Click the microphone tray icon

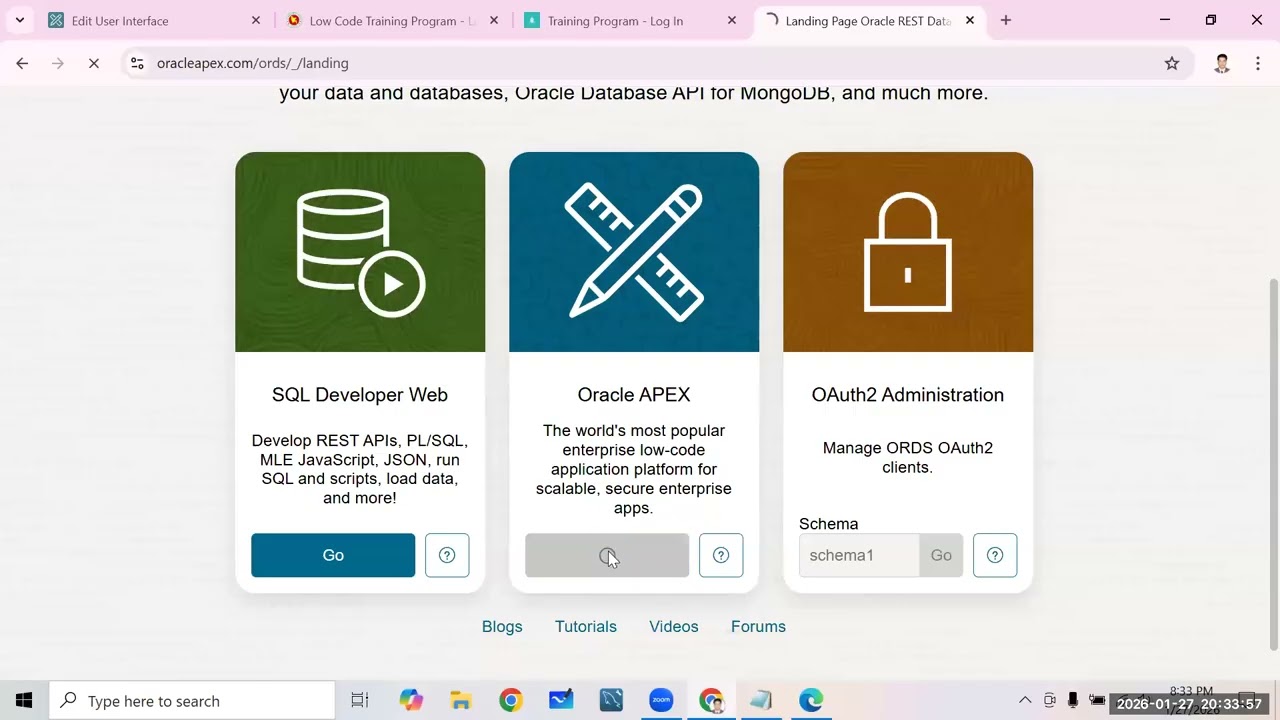[1073, 700]
